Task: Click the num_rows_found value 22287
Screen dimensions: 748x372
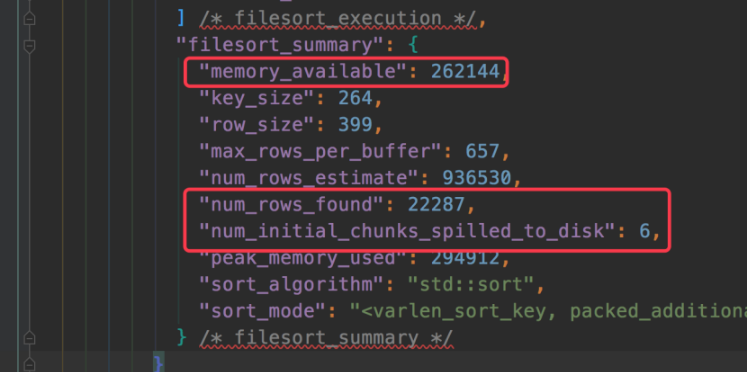Action: (436, 205)
